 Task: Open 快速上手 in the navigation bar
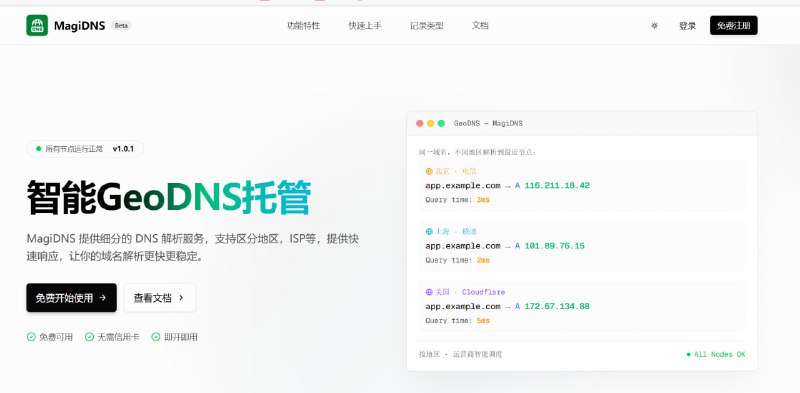point(365,26)
